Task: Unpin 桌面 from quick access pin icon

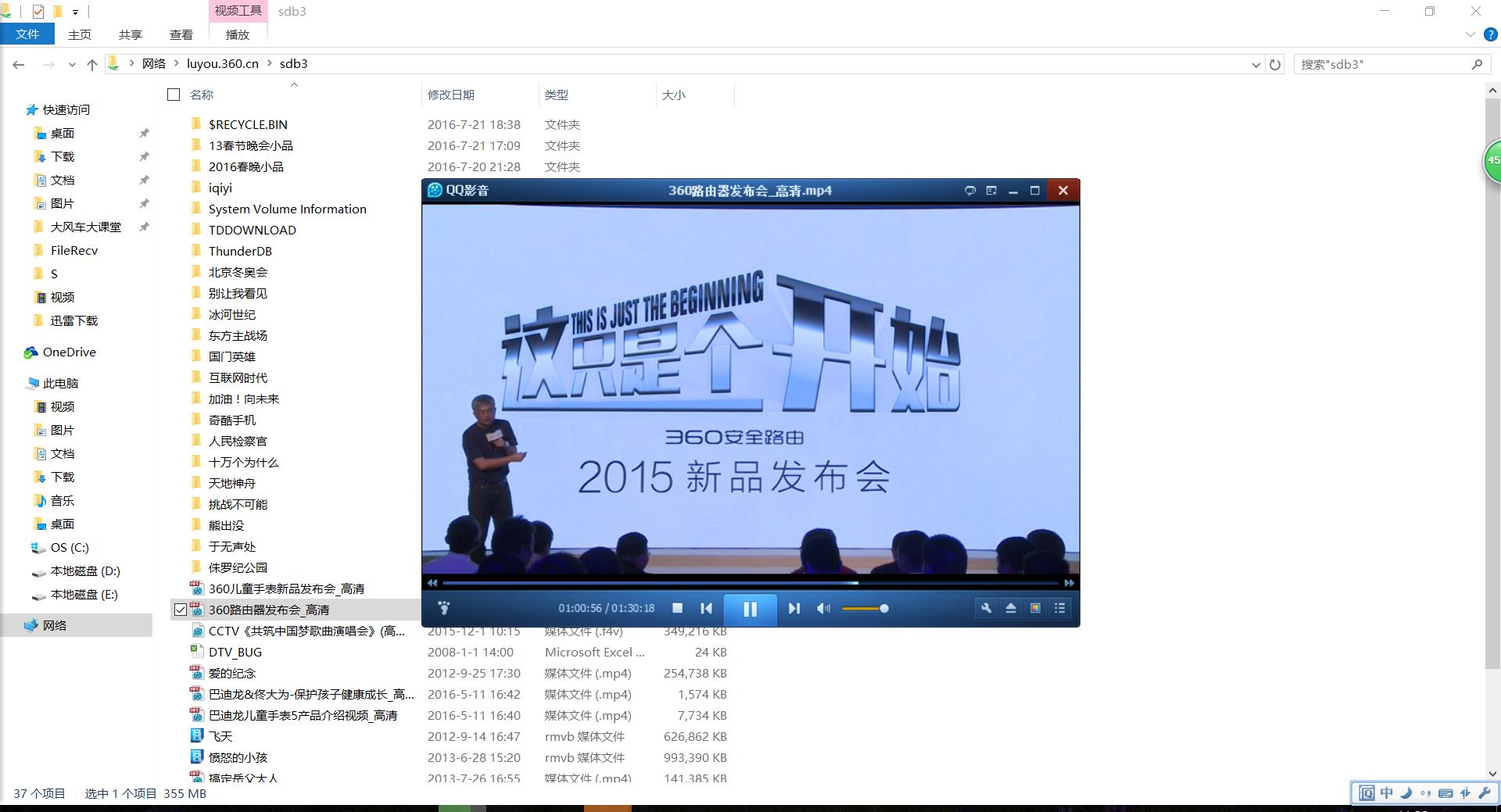Action: coord(144,133)
